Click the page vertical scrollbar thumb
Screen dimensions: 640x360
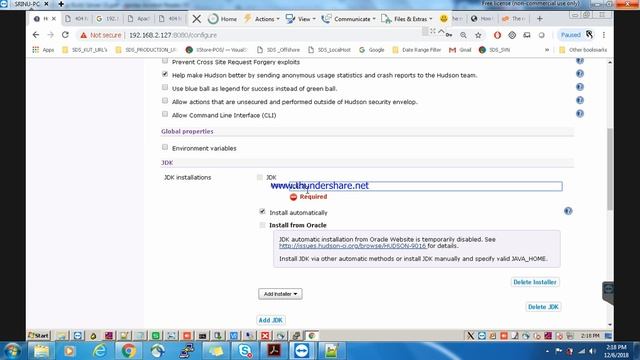(610, 169)
